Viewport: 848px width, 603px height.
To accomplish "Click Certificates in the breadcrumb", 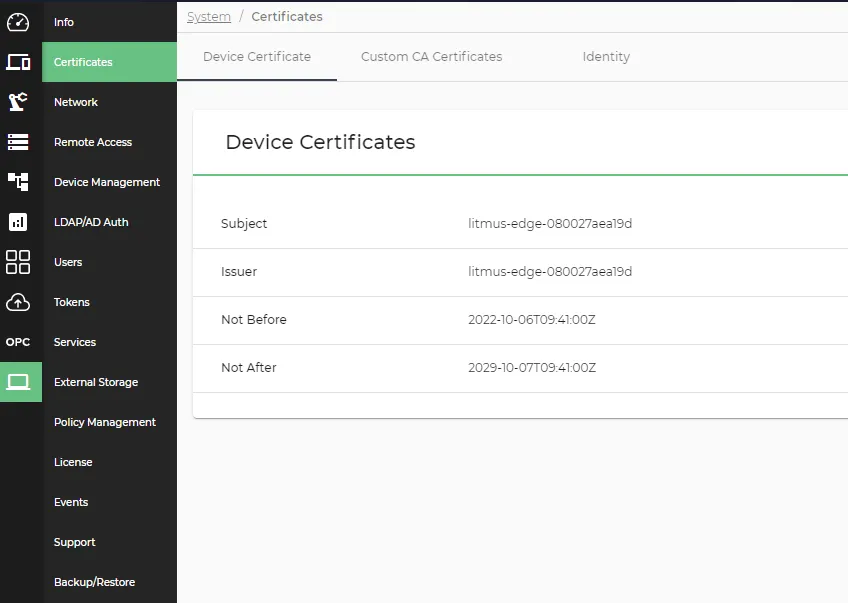I will (287, 17).
